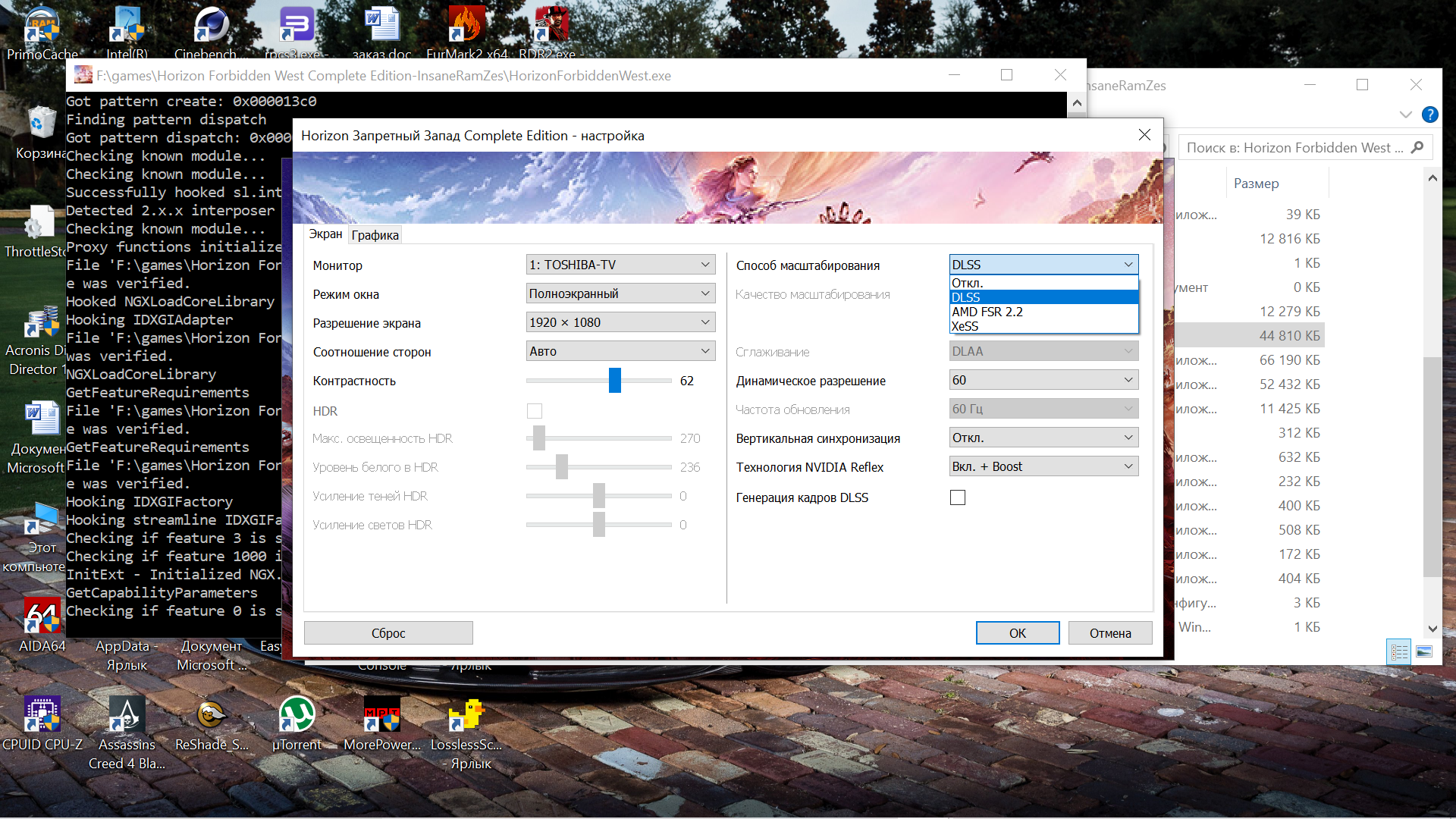The width and height of the screenshot is (1456, 819).
Task: Click the Контрастность slider handle
Action: 614,381
